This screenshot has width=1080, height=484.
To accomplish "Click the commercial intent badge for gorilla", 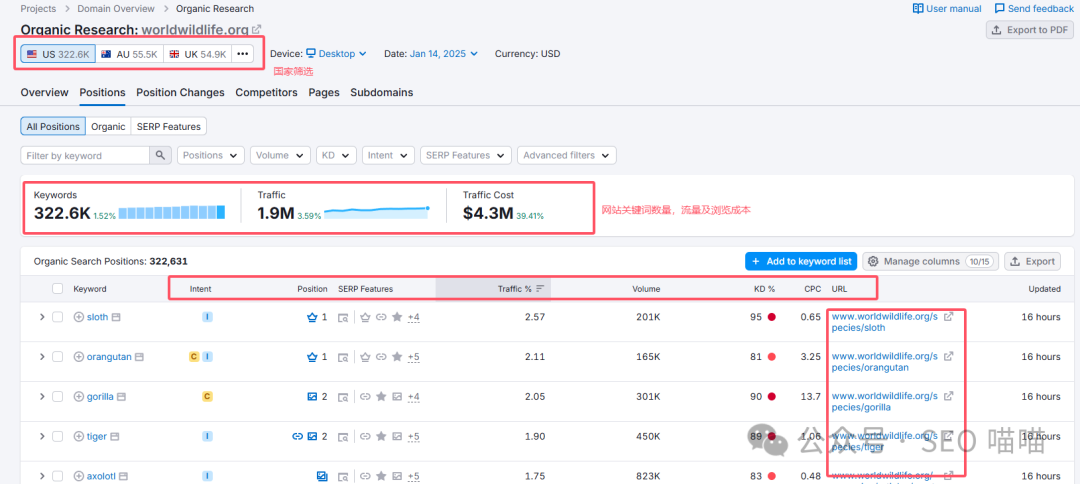I will point(207,397).
